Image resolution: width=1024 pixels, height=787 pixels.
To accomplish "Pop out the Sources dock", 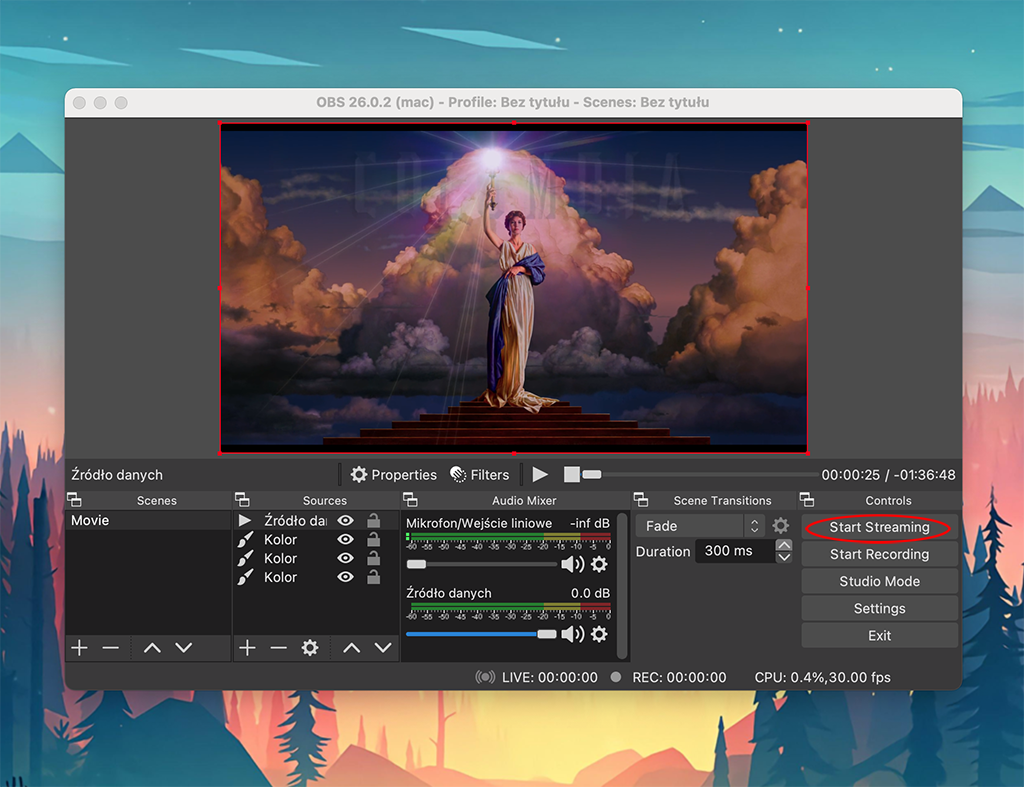I will coord(242,500).
